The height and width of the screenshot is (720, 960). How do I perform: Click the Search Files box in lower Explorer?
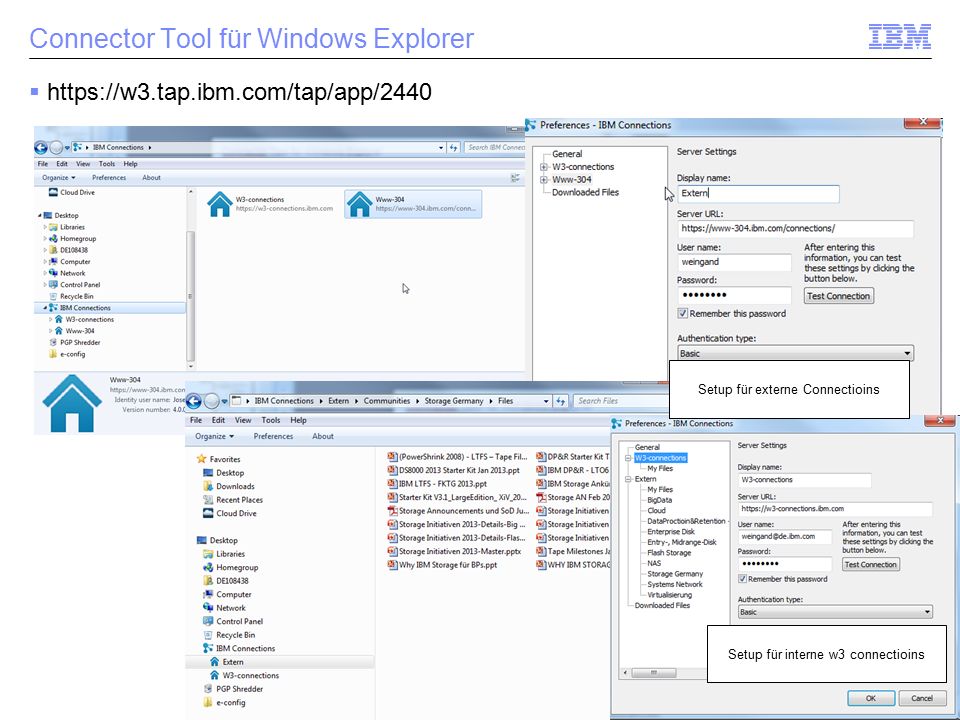(621, 401)
